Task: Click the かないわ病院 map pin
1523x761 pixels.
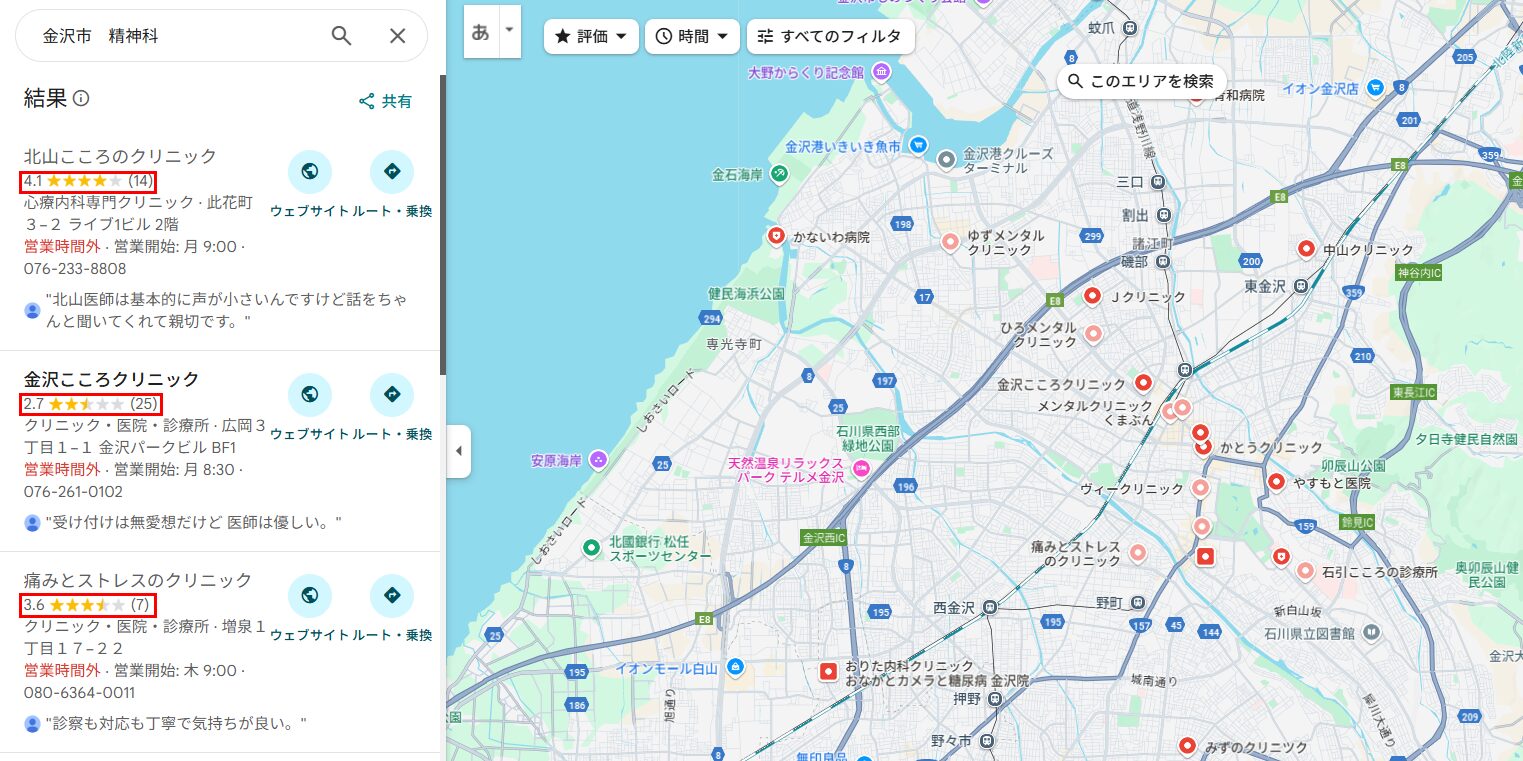Action: pos(775,236)
